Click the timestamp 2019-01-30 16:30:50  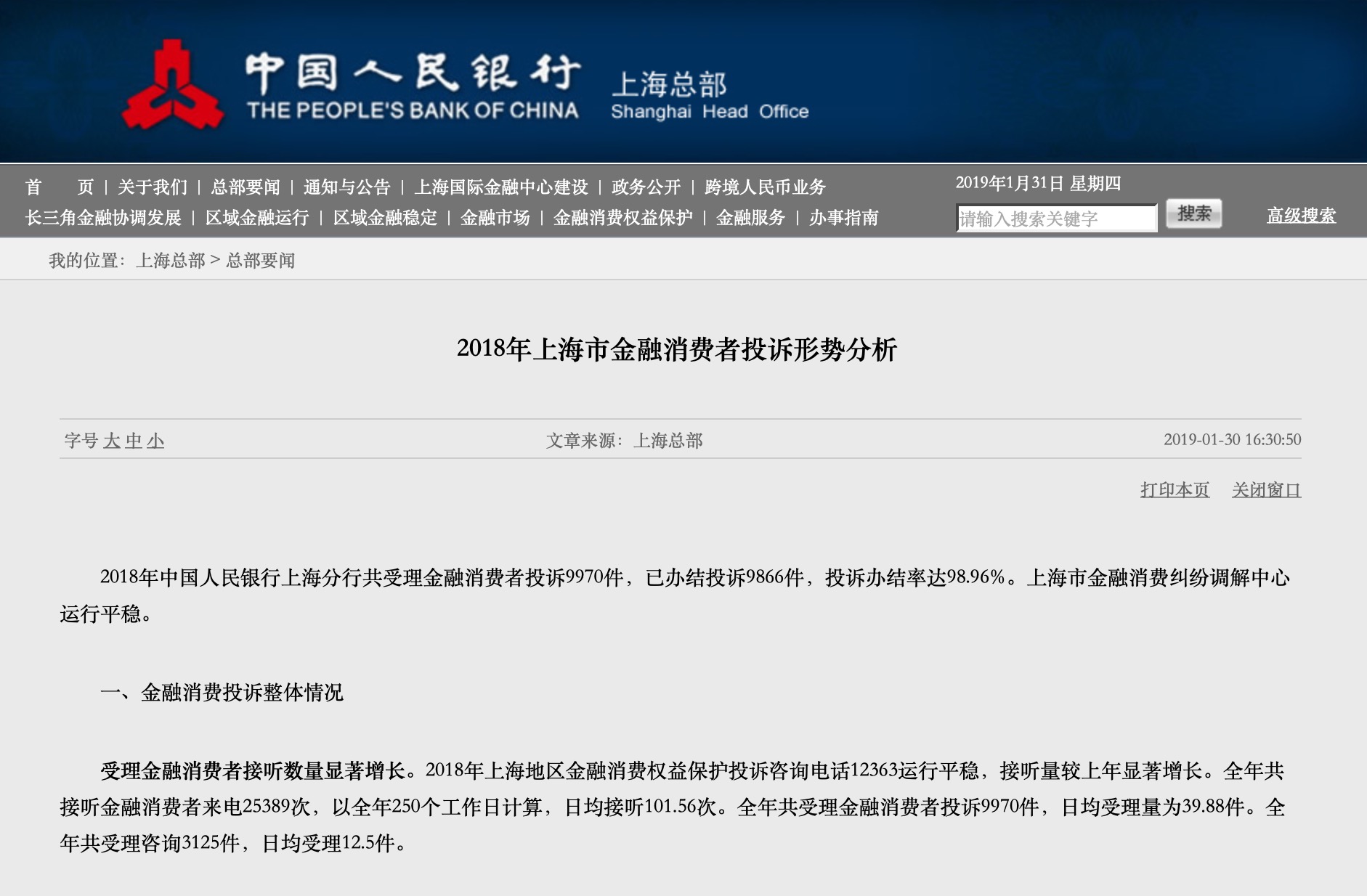[1233, 439]
